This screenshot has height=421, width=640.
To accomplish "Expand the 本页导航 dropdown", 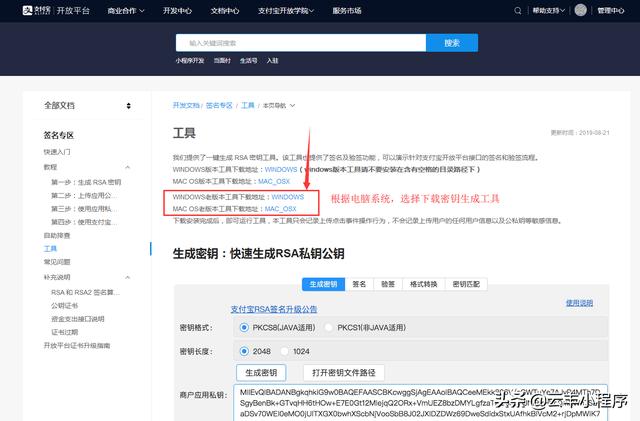I will 279,105.
